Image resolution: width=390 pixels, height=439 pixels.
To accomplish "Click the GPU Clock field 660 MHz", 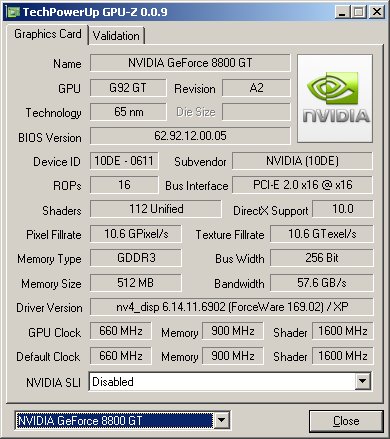I will point(121,331).
